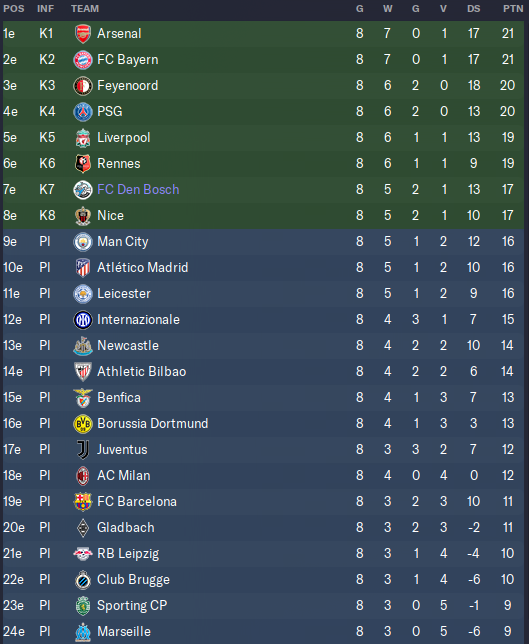Viewport: 529px width, 644px height.
Task: Click the FC Bayern club badge
Action: coord(83,60)
